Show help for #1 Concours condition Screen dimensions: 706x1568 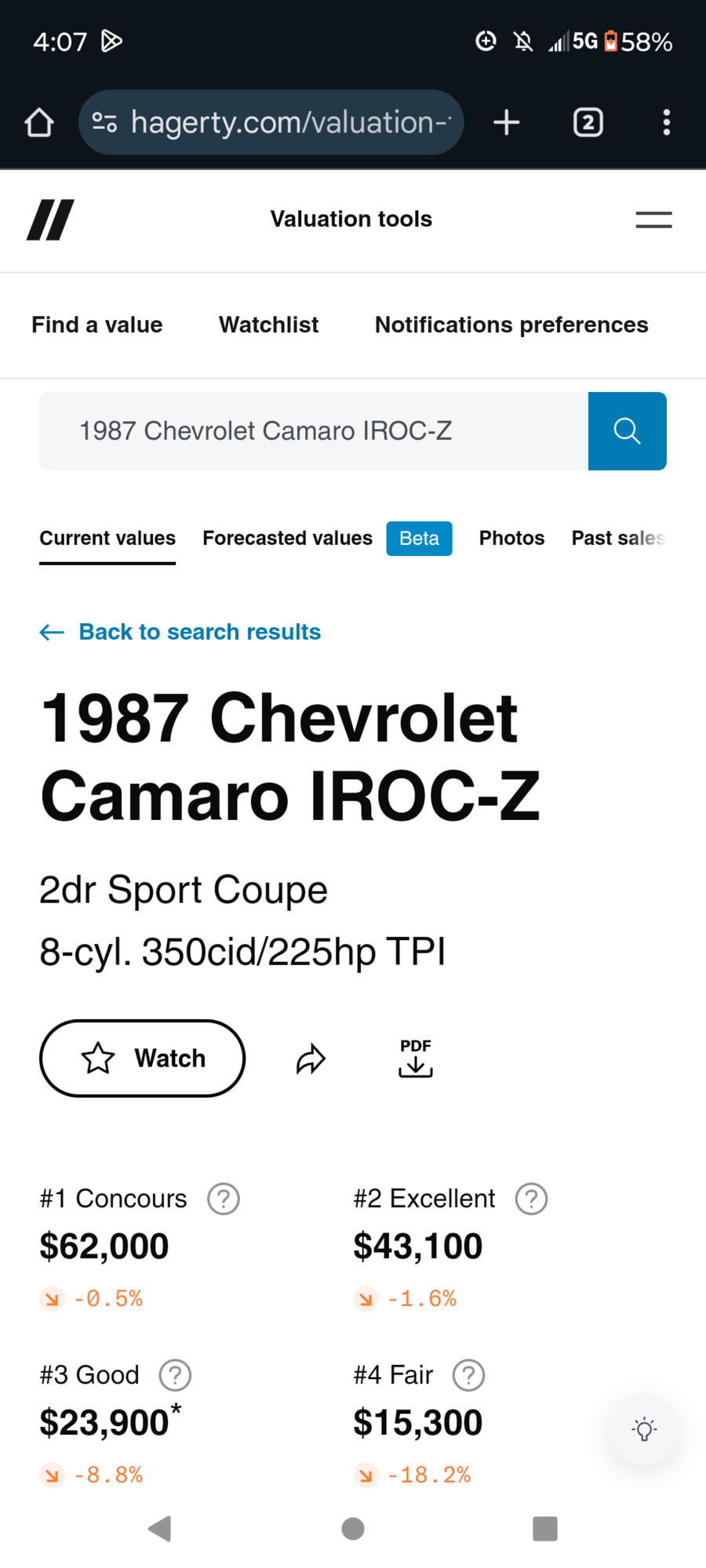(224, 1199)
